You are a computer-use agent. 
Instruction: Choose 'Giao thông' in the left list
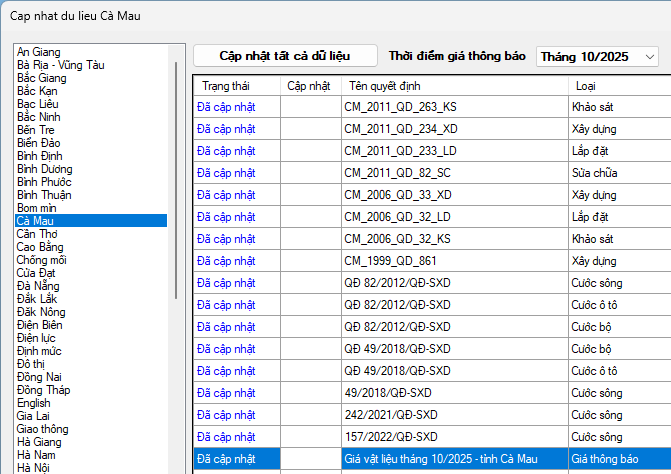[x=44, y=428]
